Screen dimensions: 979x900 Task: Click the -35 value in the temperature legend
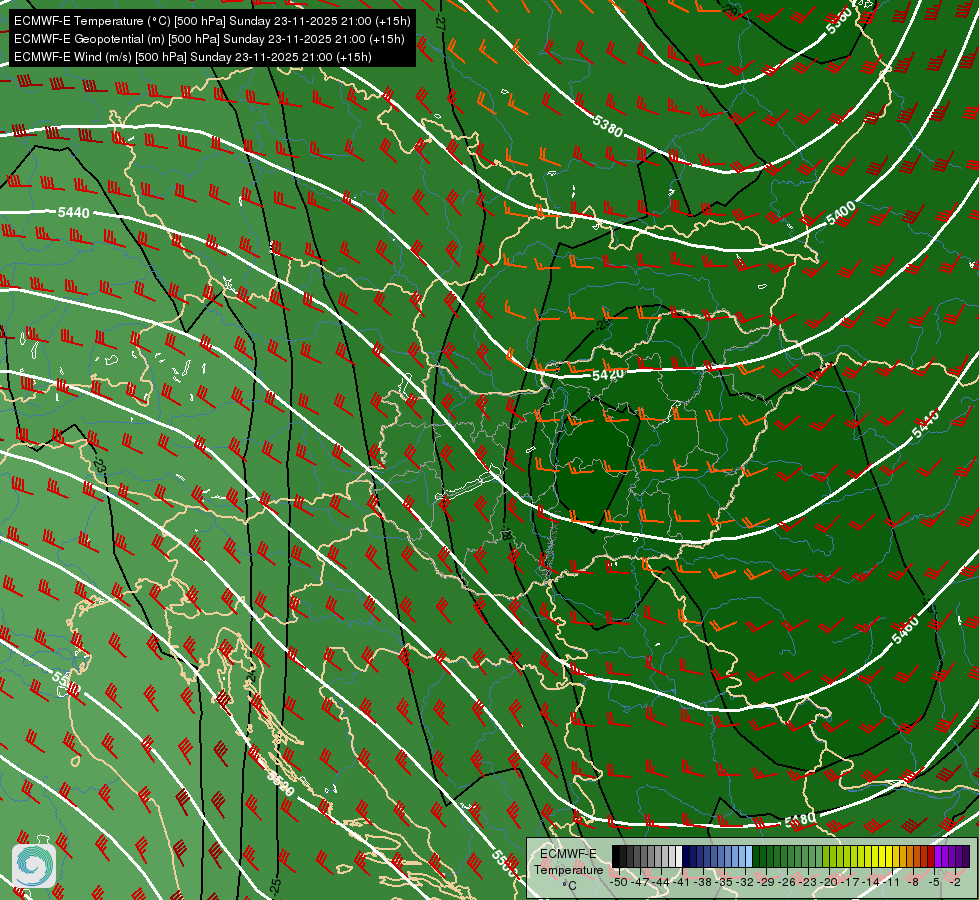tap(724, 882)
